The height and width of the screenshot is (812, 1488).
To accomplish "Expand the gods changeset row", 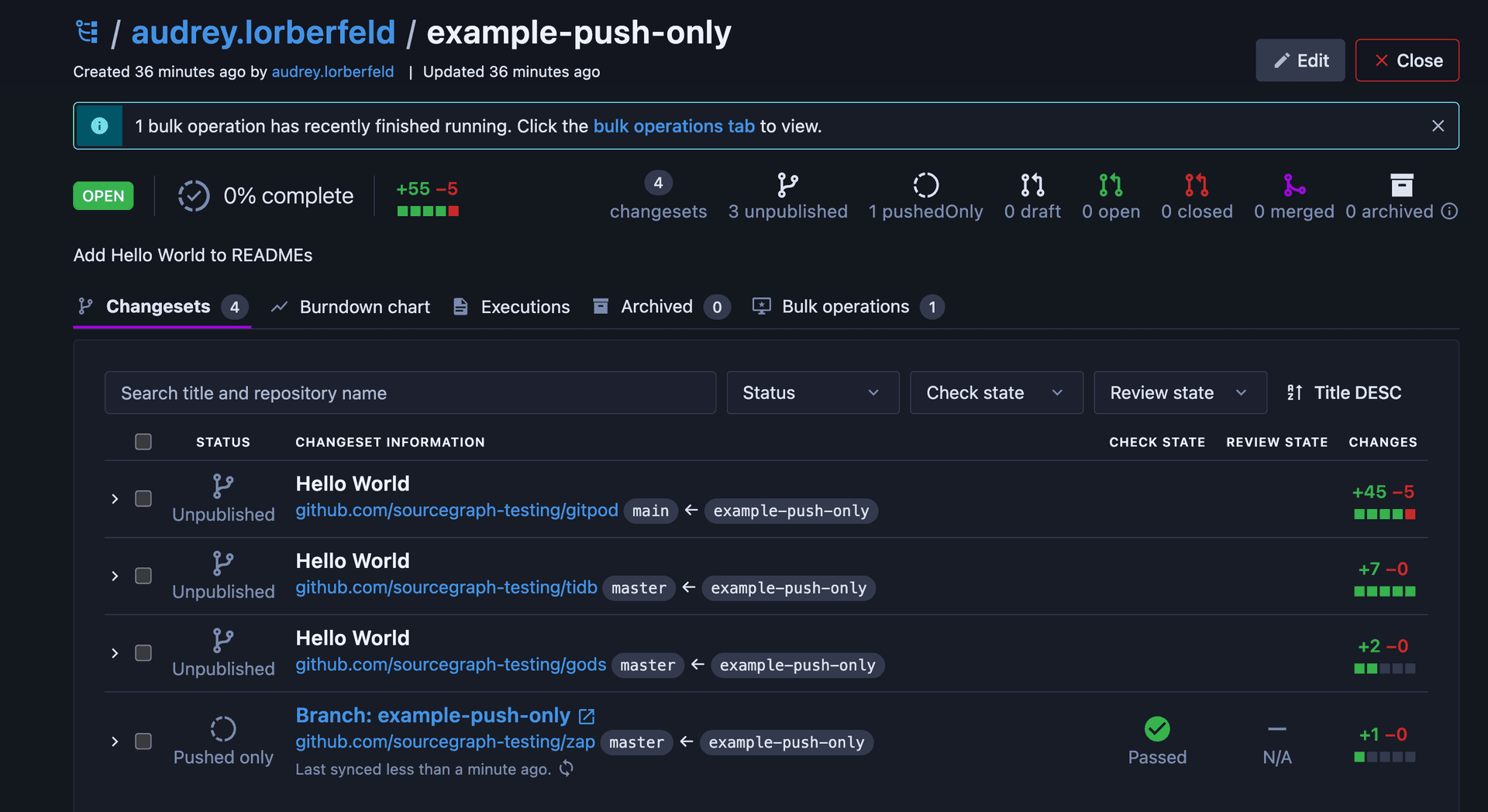I will point(115,653).
